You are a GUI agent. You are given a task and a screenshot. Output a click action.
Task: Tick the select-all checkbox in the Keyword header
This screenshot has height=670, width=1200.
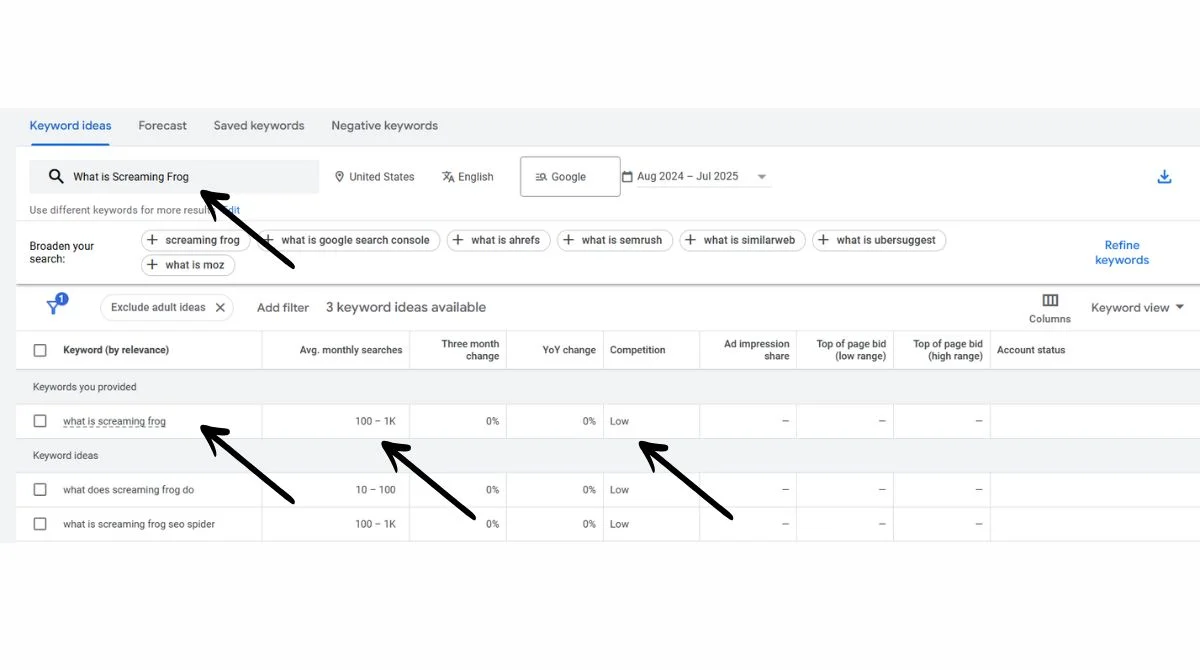coord(40,350)
